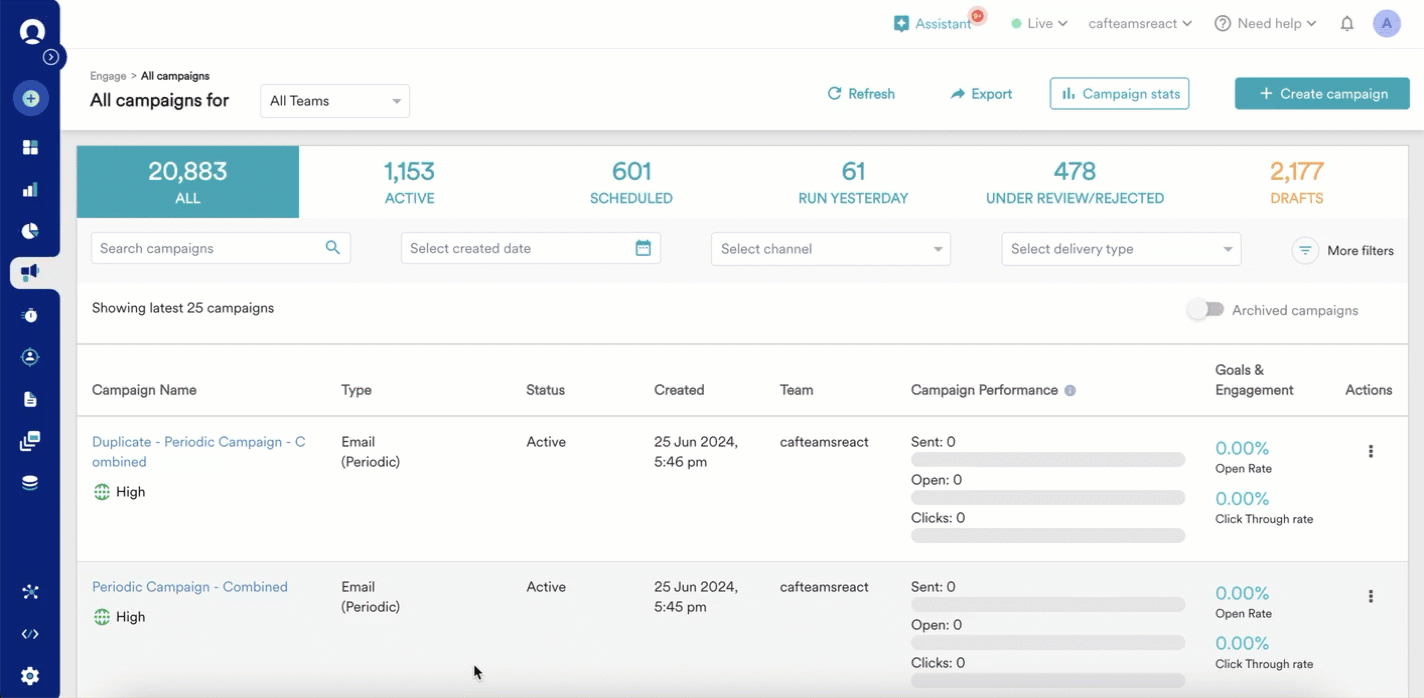Click the Sent progress bar of Duplicate campaign
This screenshot has width=1424, height=698.
(1048, 460)
